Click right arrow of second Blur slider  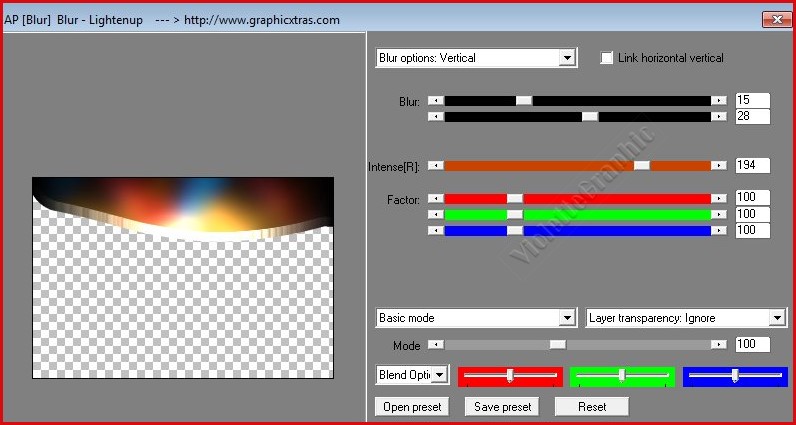pos(718,117)
